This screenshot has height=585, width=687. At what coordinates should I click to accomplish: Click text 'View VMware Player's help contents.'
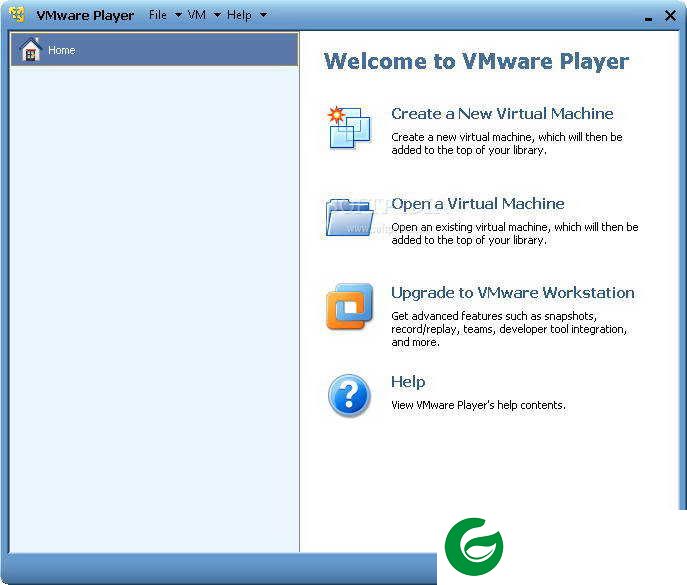click(478, 405)
